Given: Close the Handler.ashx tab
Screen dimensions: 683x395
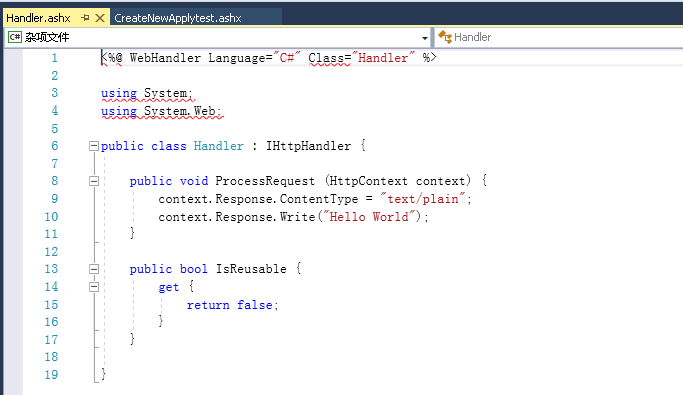Looking at the screenshot, I should coord(100,18).
